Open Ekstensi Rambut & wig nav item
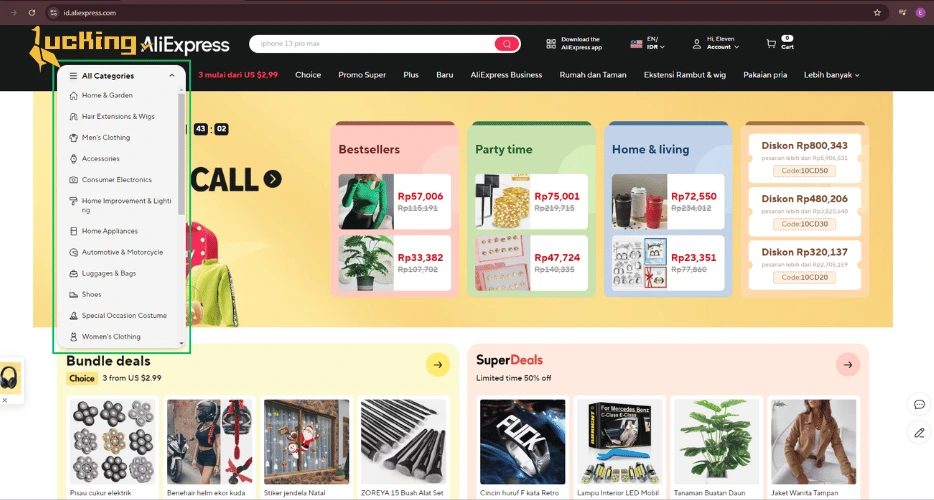This screenshot has width=934, height=500. (684, 75)
